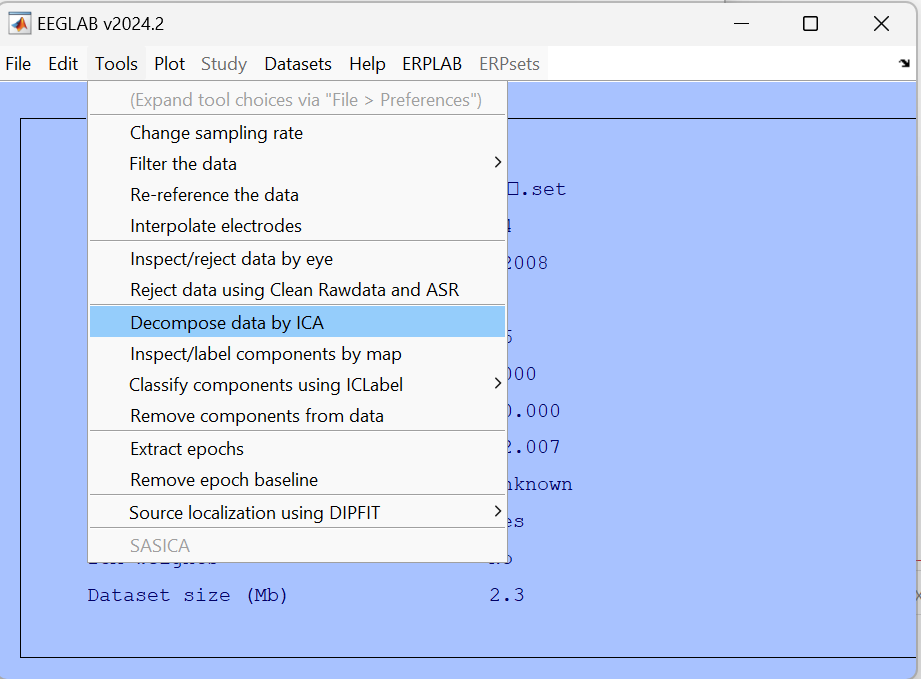The width and height of the screenshot is (921, 679).
Task: Choose Inspect/label components by map
Action: 297,354
